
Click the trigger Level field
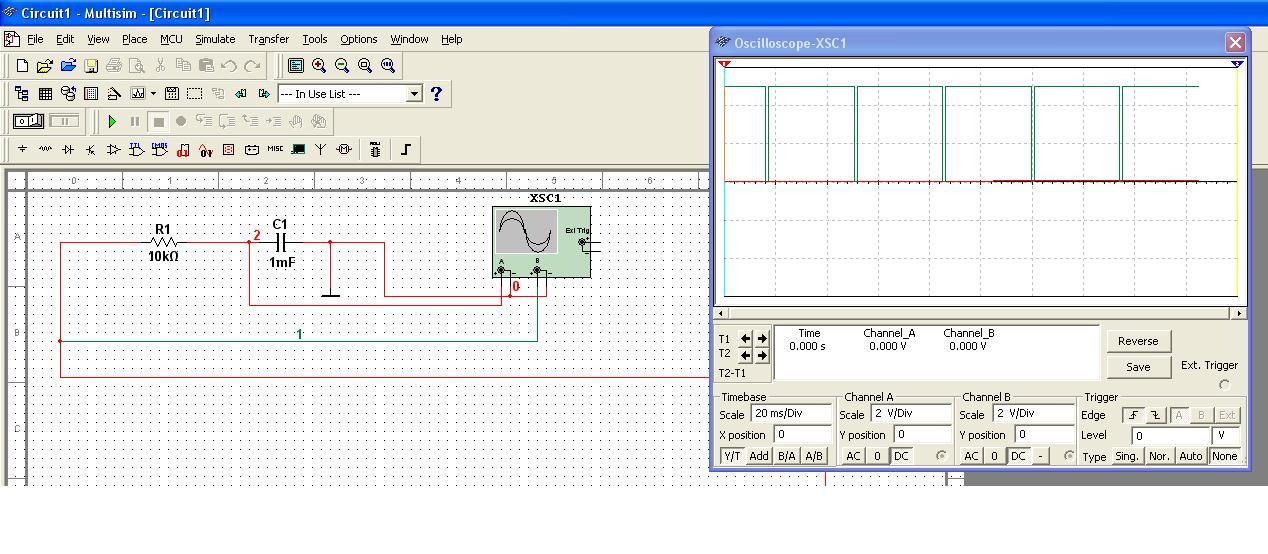click(1170, 435)
